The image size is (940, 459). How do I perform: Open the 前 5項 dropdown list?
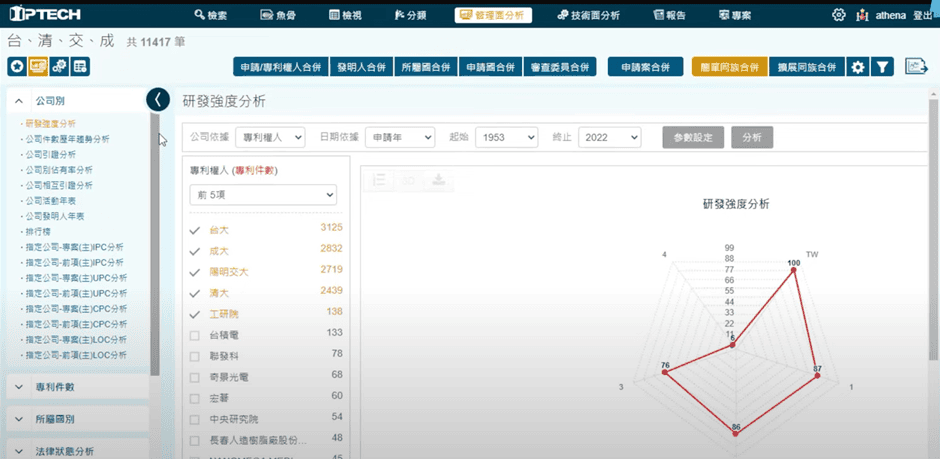point(263,195)
